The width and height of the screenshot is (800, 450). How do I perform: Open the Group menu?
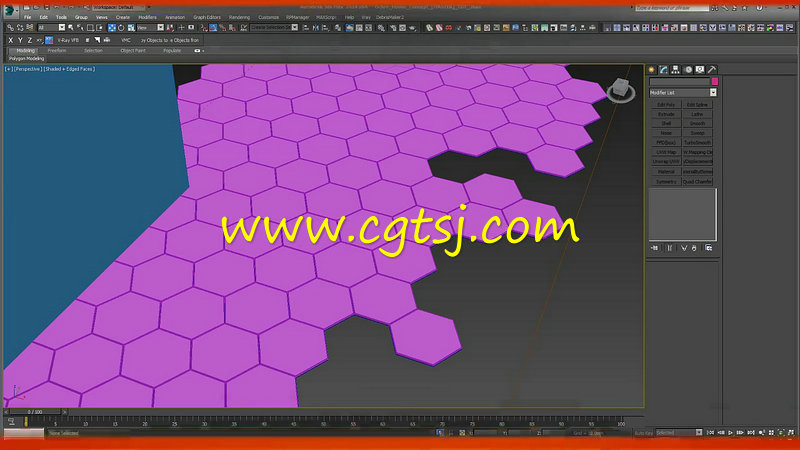(x=81, y=17)
